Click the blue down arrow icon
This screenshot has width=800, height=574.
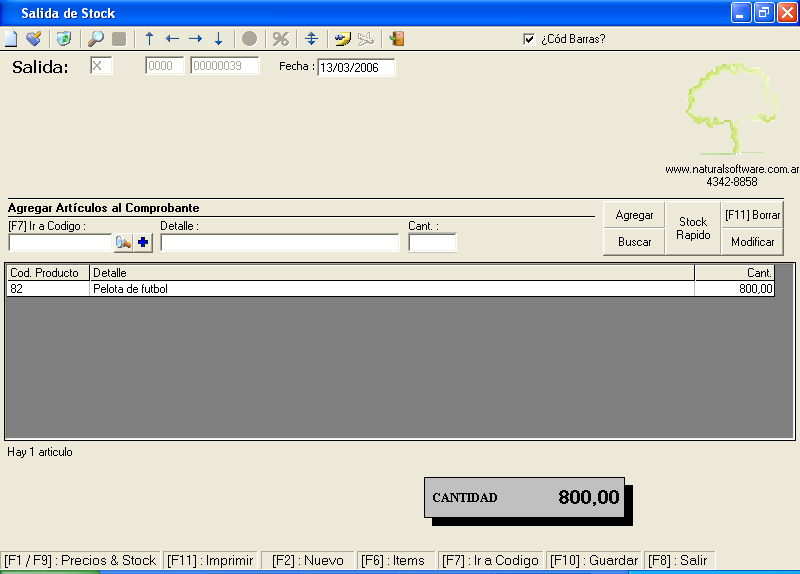coord(218,39)
